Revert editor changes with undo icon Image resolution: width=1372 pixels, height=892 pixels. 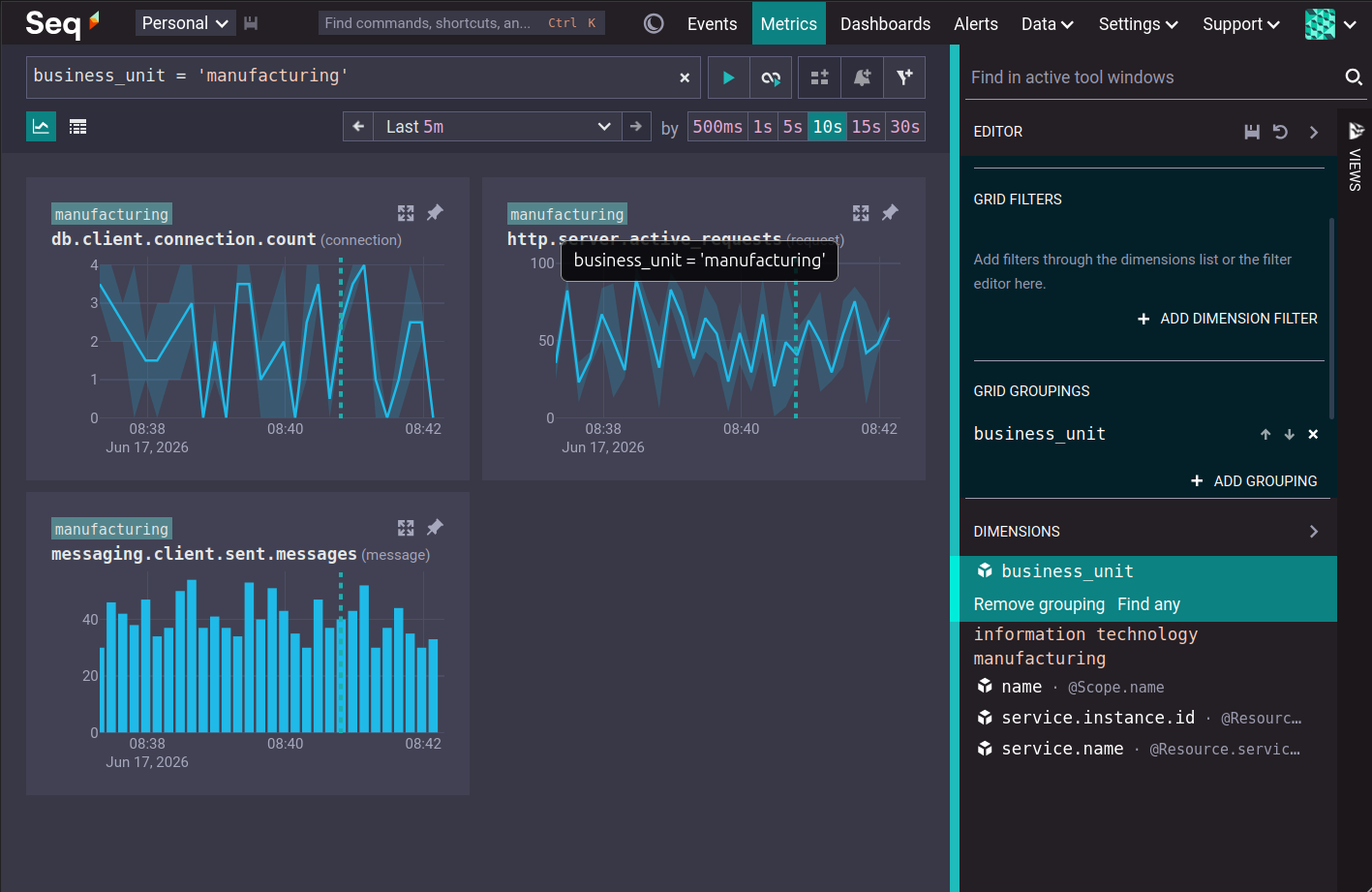tap(1280, 132)
